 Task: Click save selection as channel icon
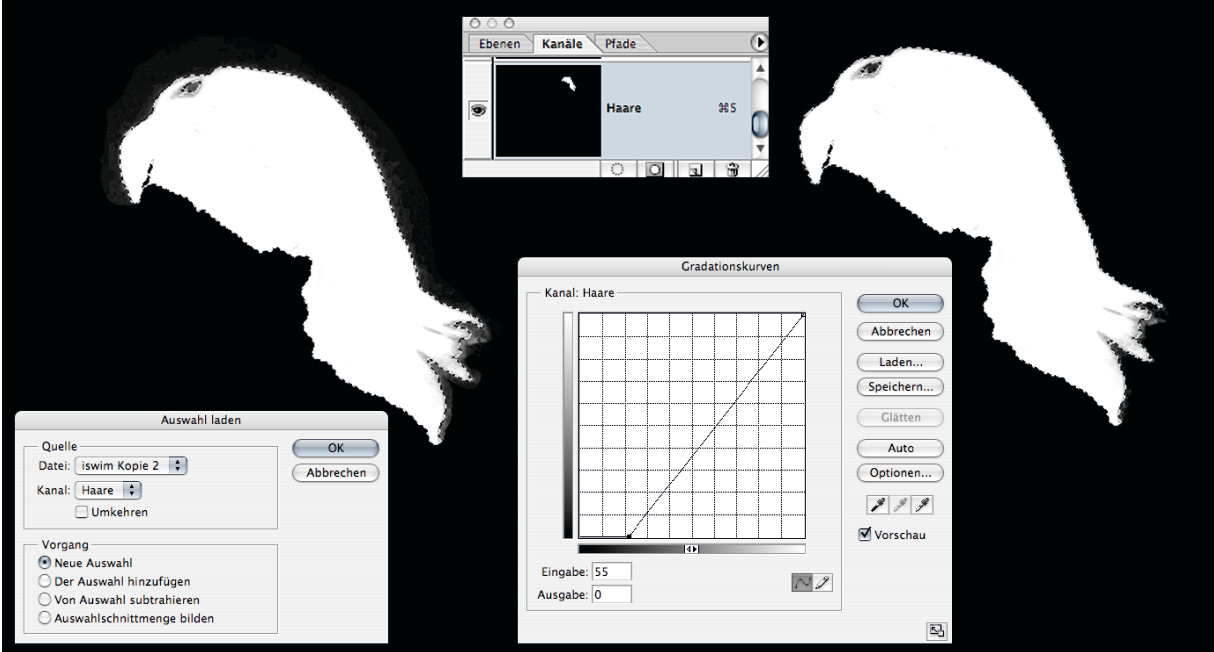point(654,169)
